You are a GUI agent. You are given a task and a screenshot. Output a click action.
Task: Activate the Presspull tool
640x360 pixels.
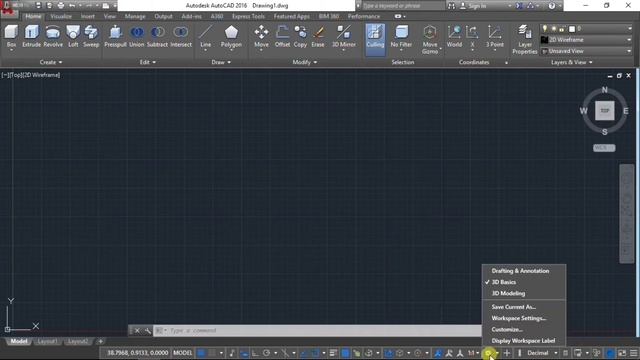[116, 36]
